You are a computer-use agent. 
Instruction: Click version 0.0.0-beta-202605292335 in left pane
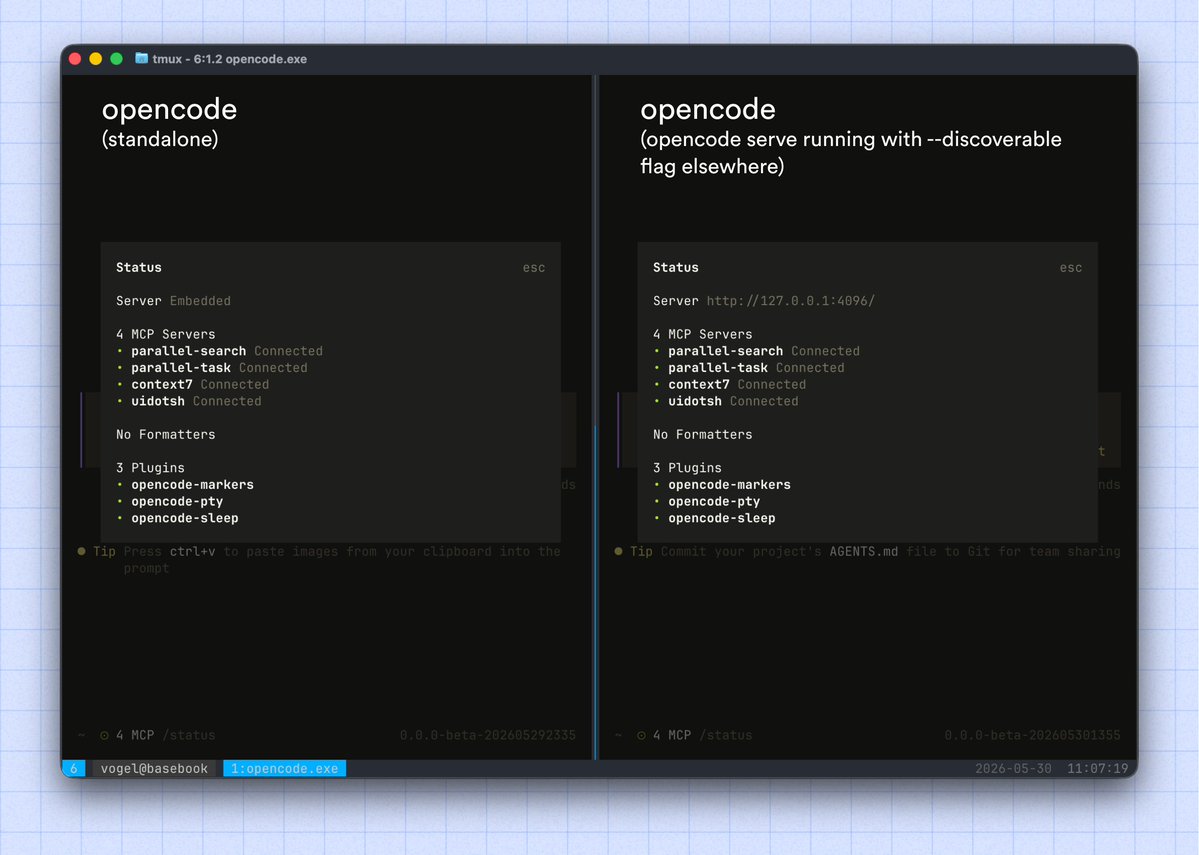click(x=487, y=736)
